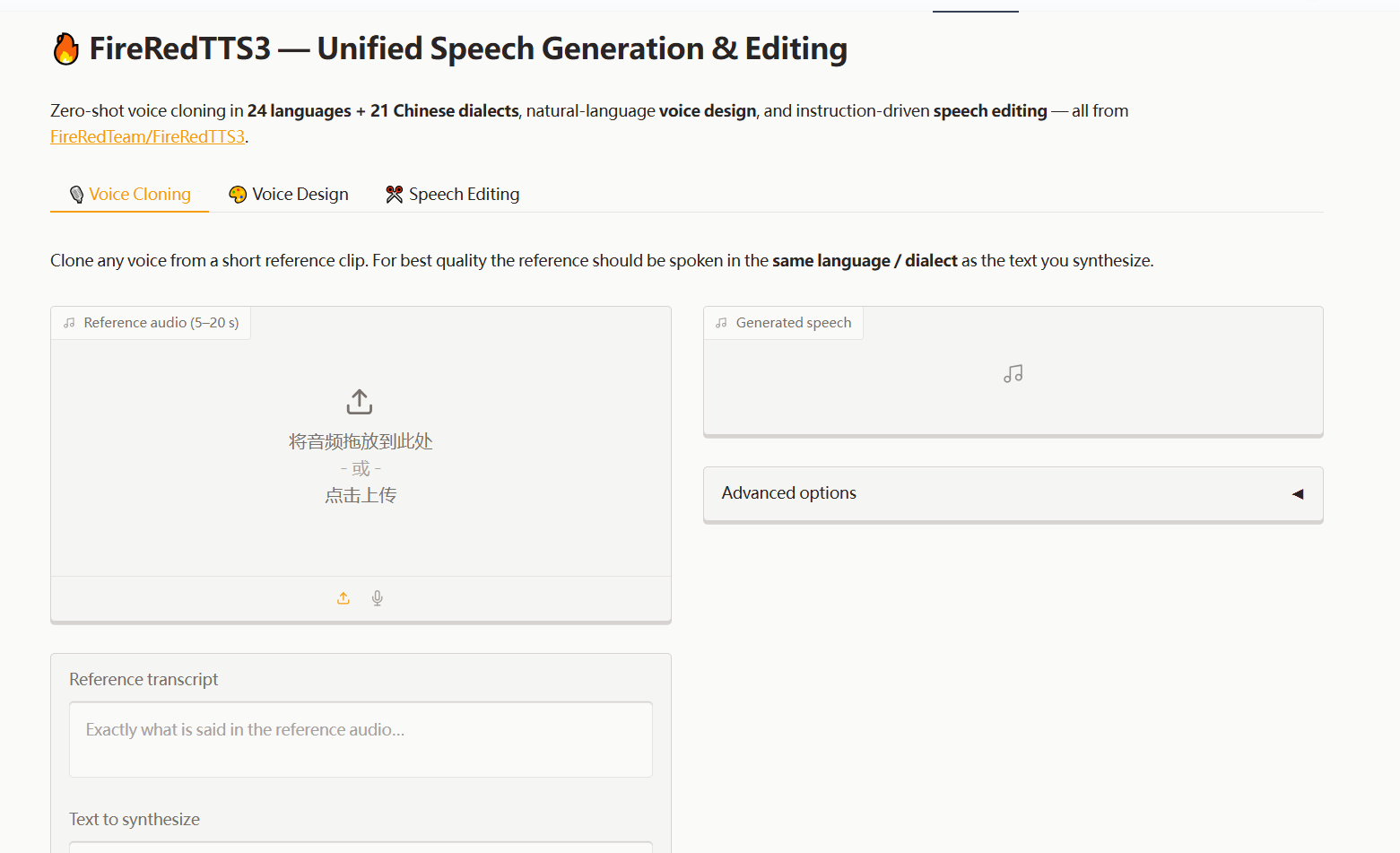1400x853 pixels.
Task: Open the FireRedTeam/FireRedTTS3 link
Action: click(x=148, y=136)
